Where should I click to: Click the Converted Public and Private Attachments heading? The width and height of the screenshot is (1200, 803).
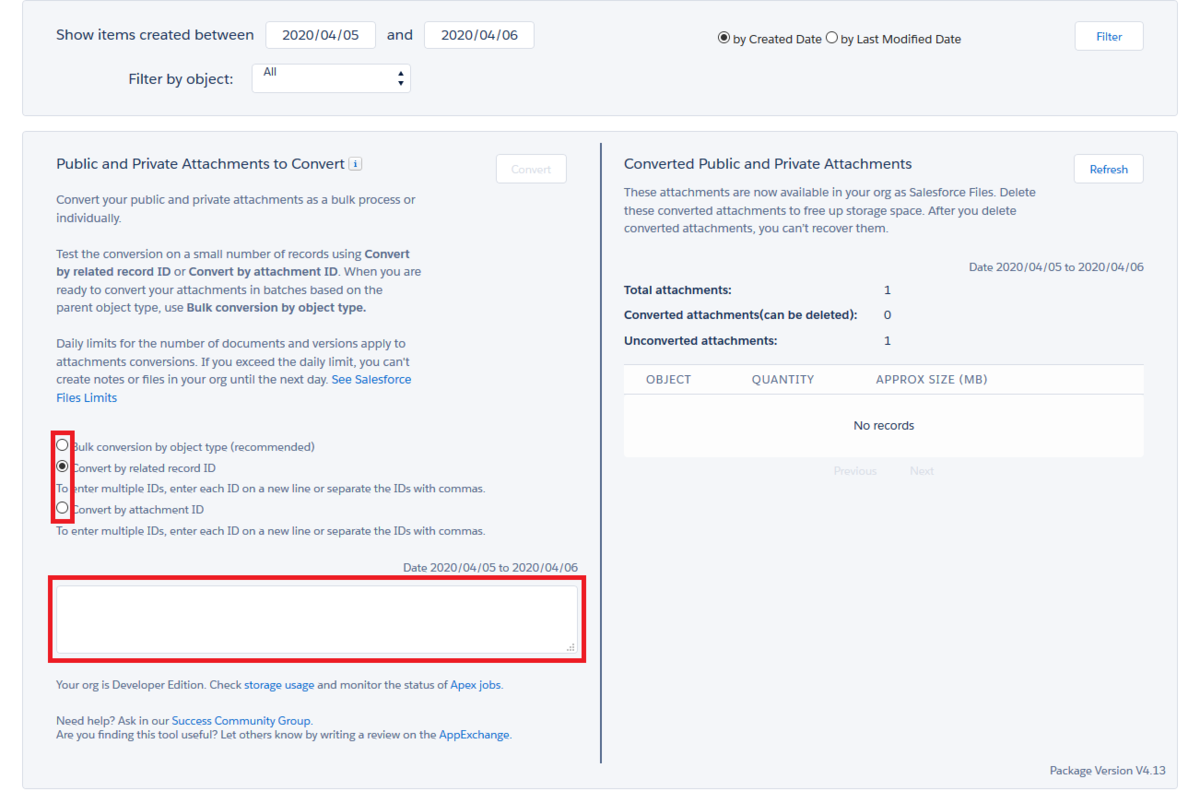coord(768,164)
